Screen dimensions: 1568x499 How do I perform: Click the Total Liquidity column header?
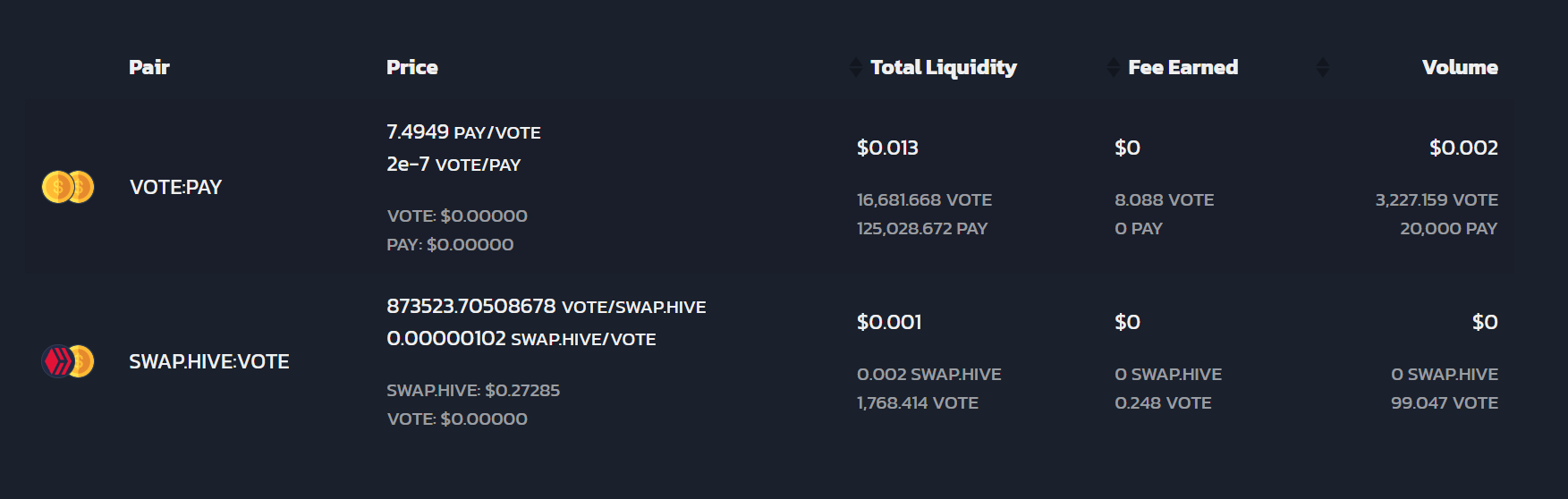[x=944, y=68]
